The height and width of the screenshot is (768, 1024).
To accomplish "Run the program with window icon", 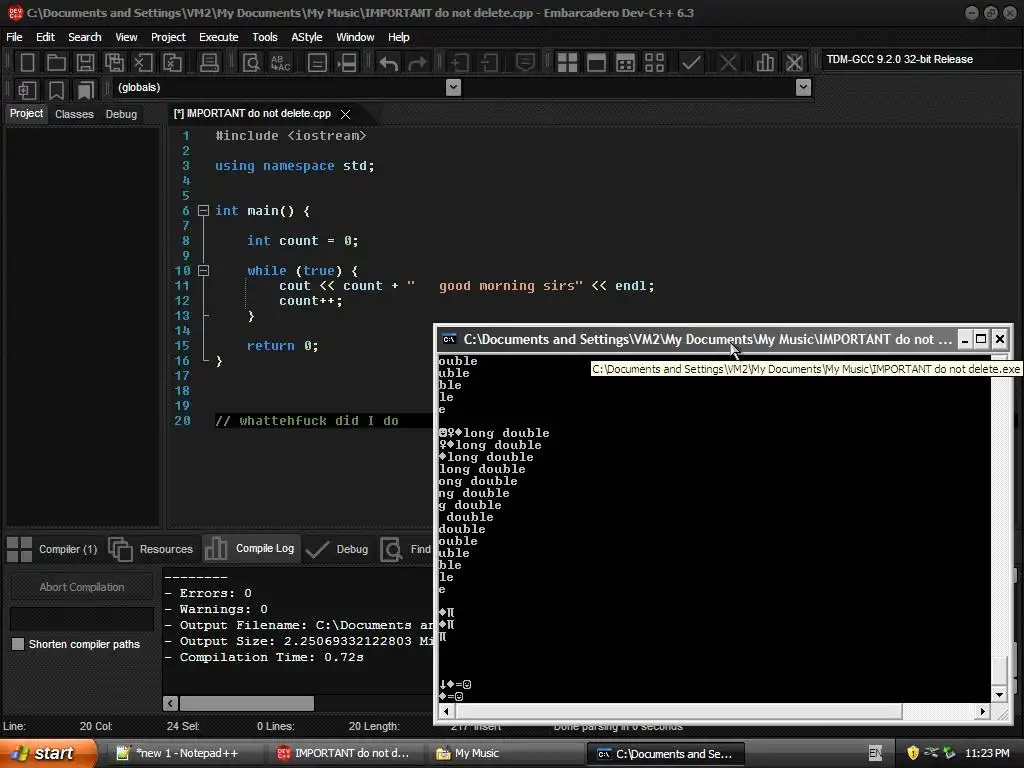I will 596,63.
